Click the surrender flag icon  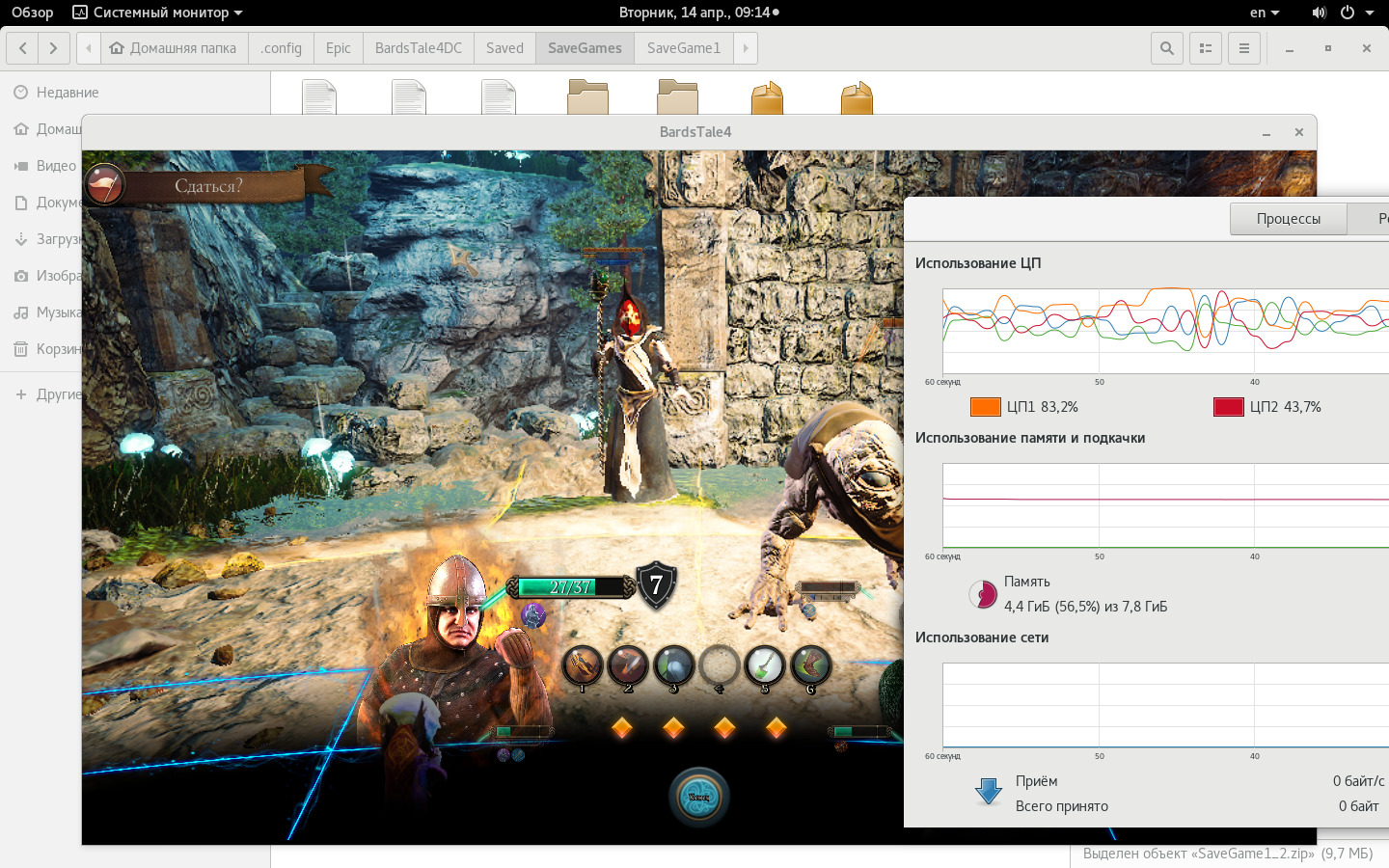[104, 184]
